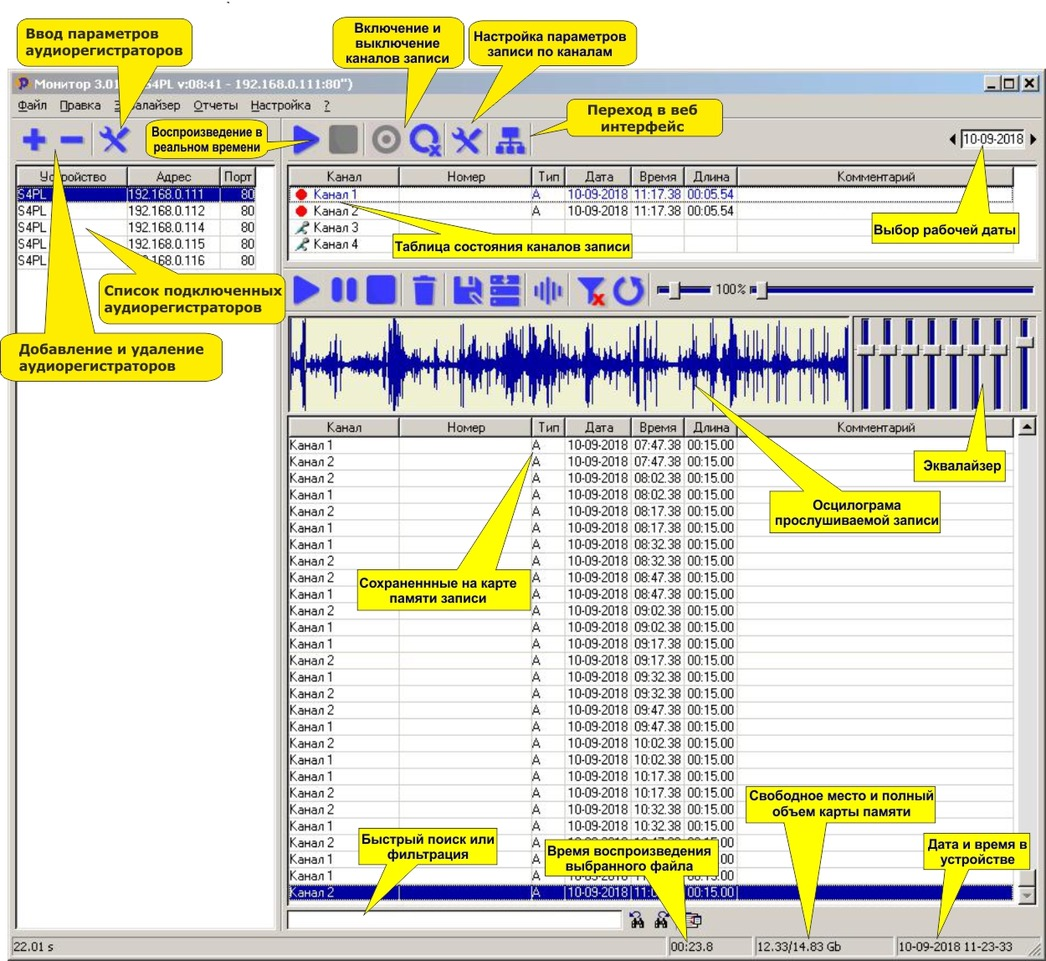Toggle the record channel circle icon
This screenshot has width=1046, height=961.
coord(385,141)
